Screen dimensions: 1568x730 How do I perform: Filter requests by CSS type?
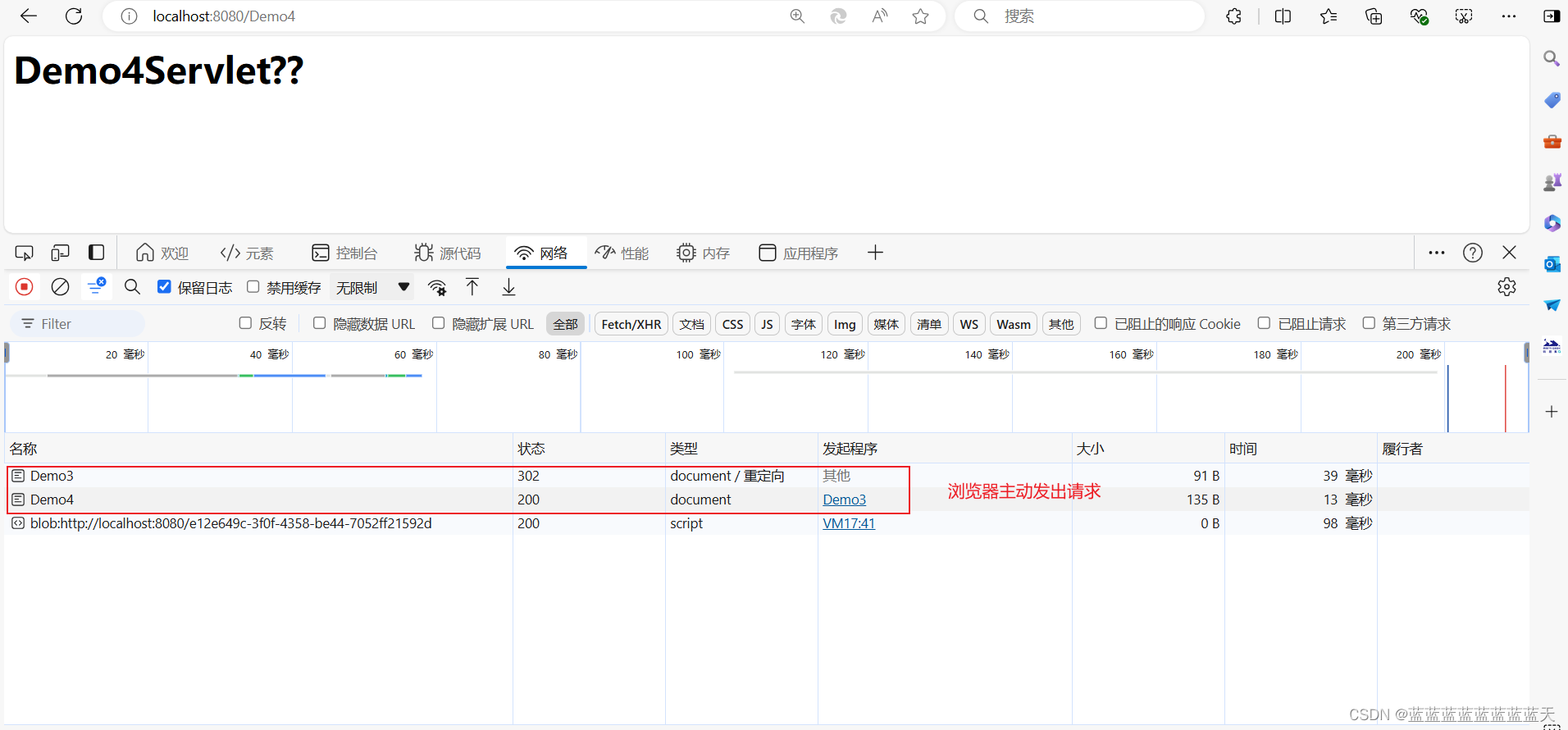click(x=732, y=324)
